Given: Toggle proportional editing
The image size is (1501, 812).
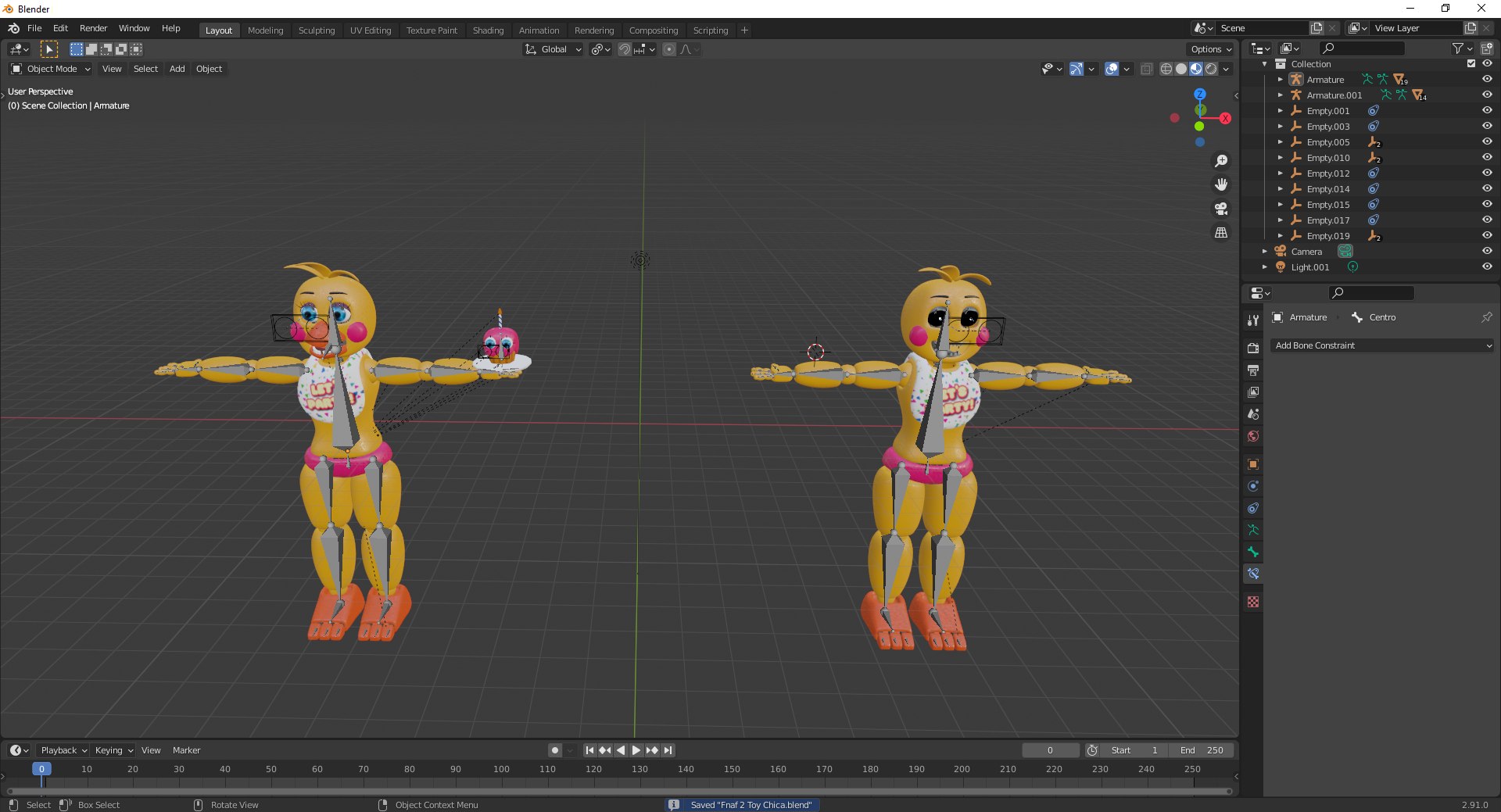Looking at the screenshot, I should 669,49.
